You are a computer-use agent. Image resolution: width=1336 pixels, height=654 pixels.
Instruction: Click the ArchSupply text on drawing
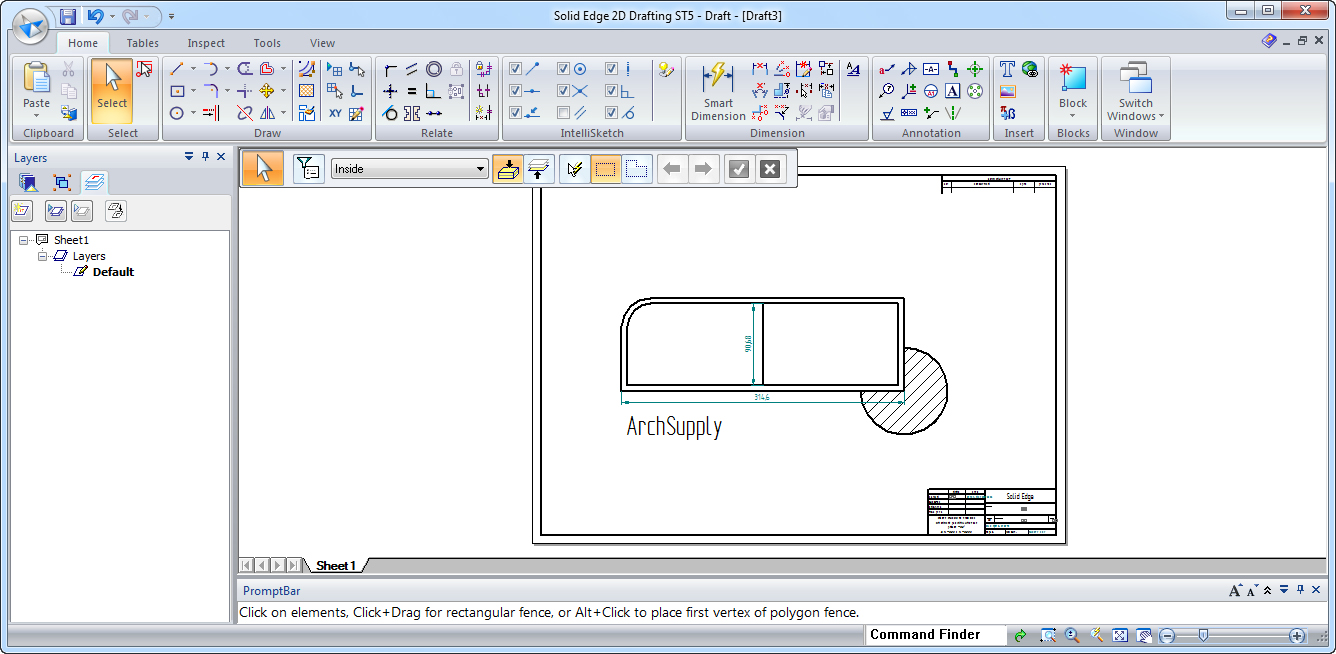point(674,427)
